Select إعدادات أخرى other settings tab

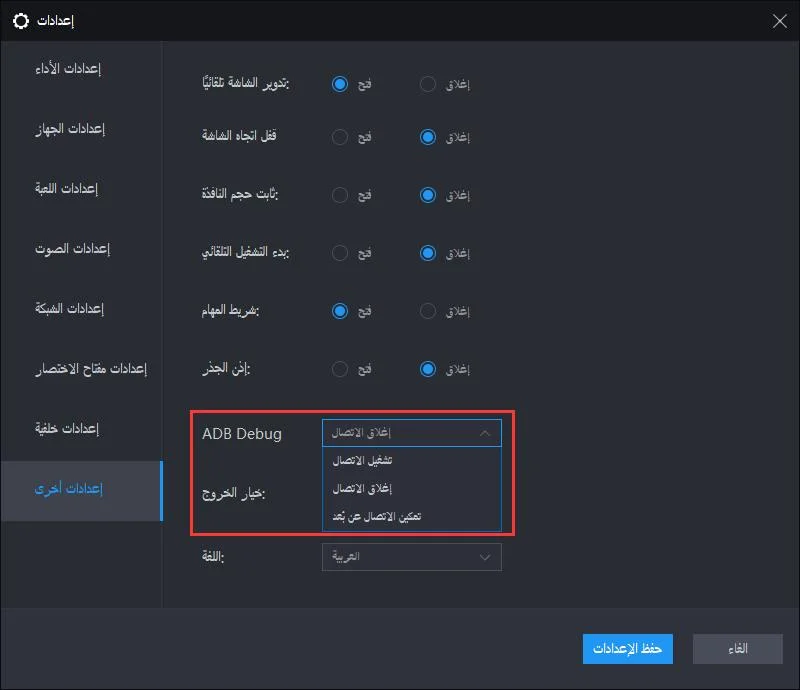click(82, 489)
